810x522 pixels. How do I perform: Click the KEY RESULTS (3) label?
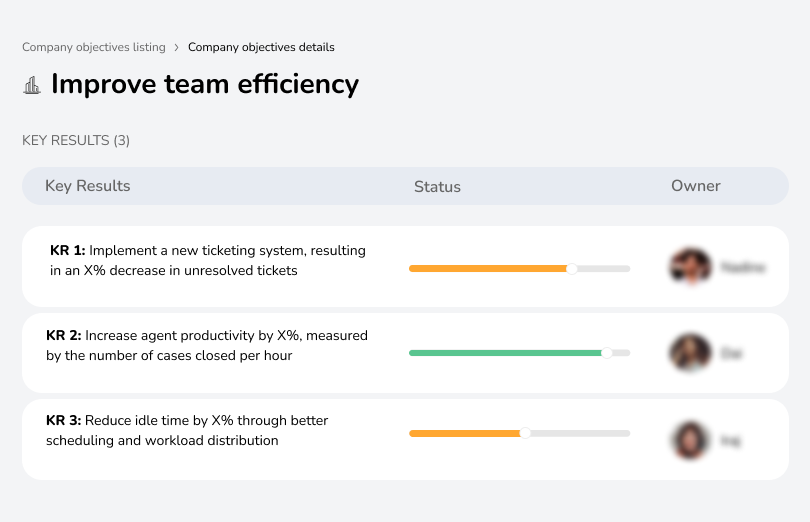[76, 141]
